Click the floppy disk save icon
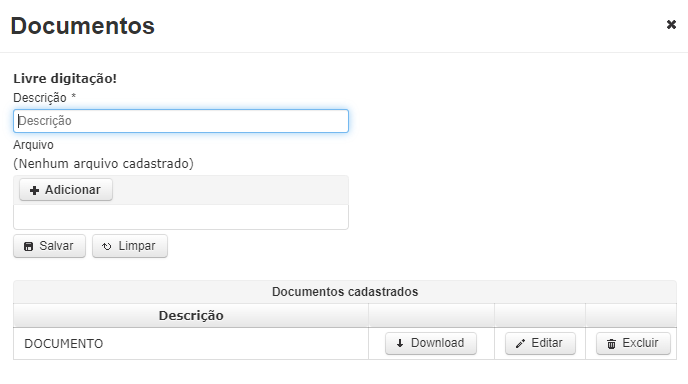688x384 pixels. tap(29, 246)
